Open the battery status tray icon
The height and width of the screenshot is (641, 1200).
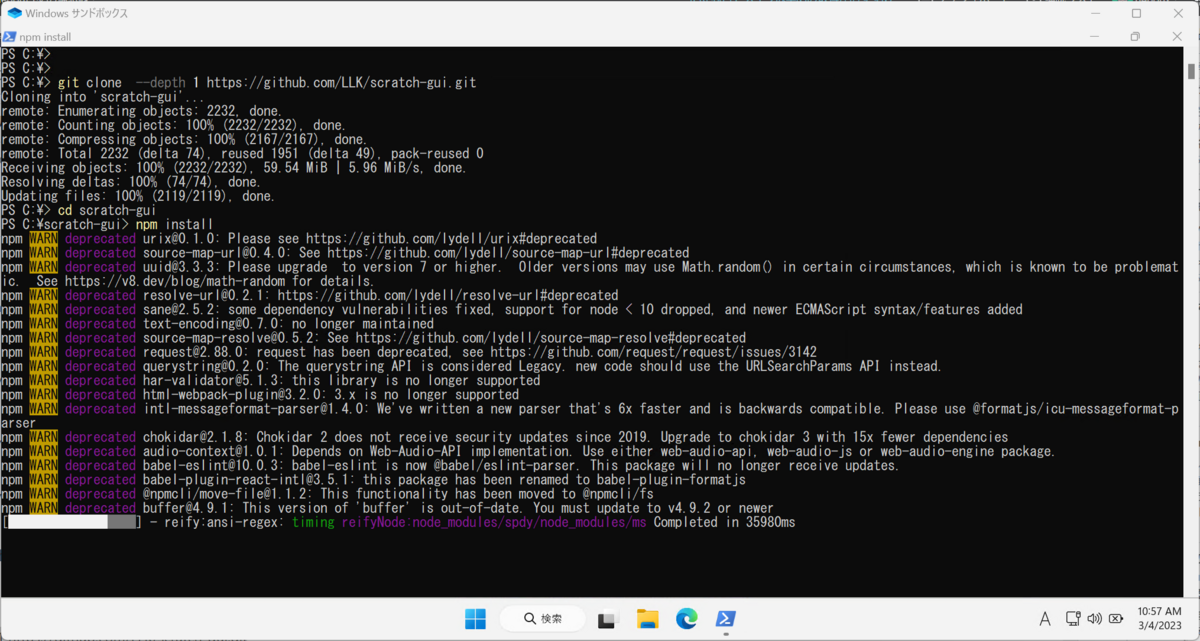click(1114, 619)
